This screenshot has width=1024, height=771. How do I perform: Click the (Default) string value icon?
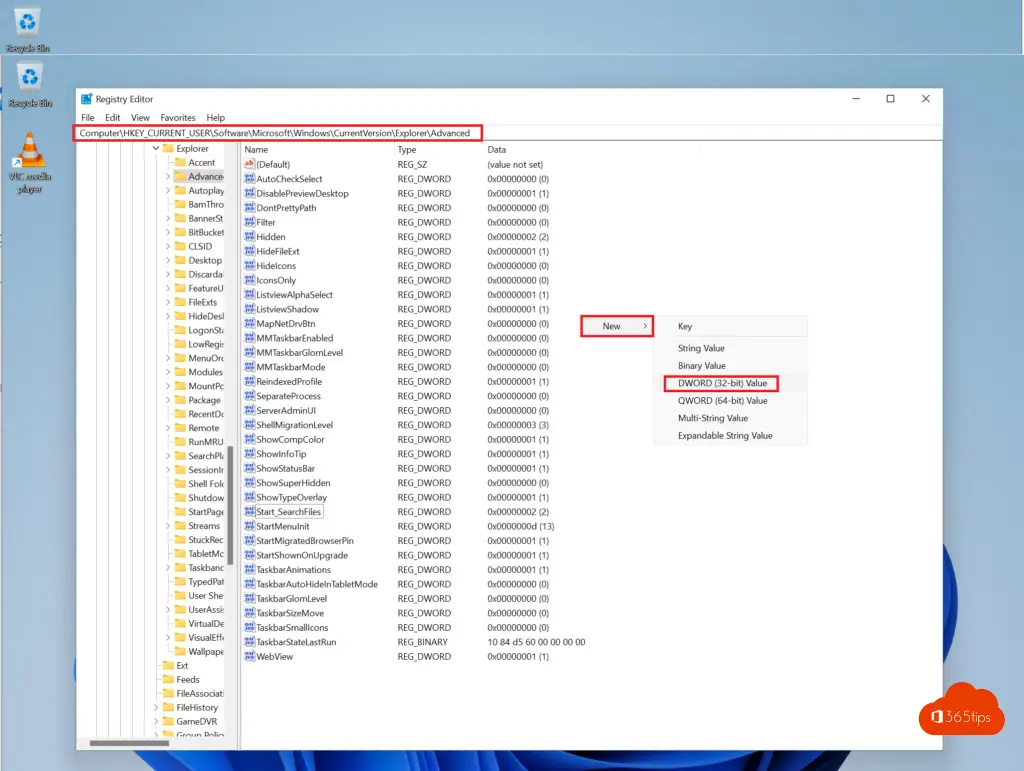tap(250, 164)
